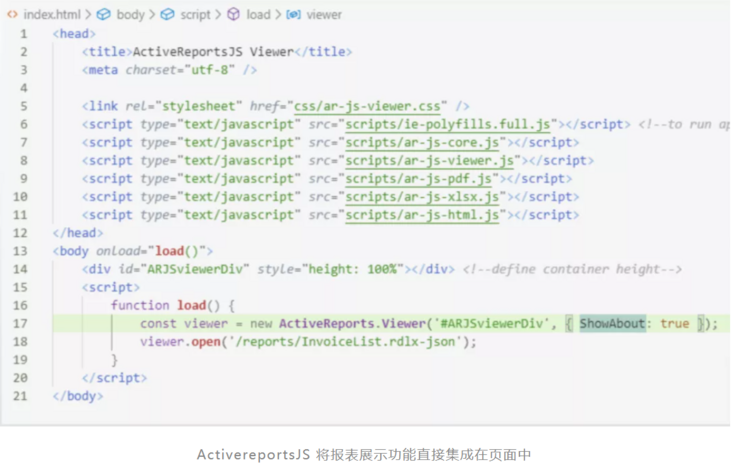Click the 'true' value on line 17
The image size is (732, 472).
point(675,324)
